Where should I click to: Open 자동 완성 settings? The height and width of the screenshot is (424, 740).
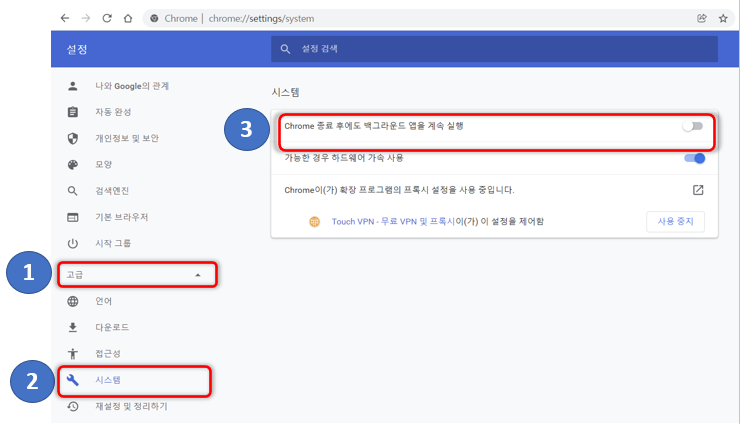tap(113, 112)
